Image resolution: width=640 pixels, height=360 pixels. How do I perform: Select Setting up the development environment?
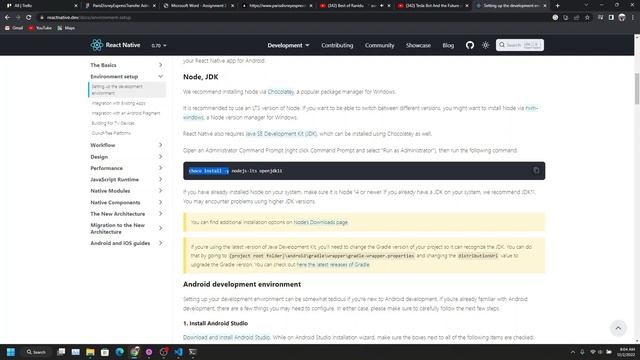coord(127,90)
